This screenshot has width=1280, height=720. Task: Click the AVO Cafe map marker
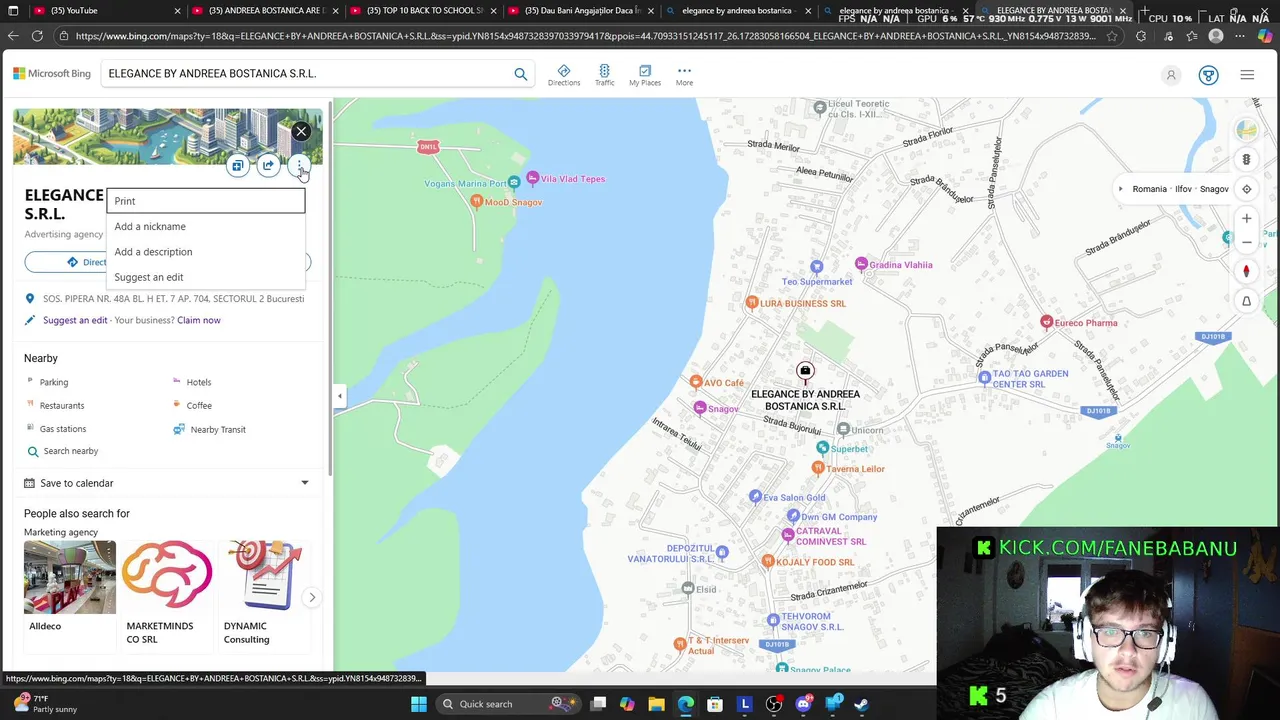tap(696, 382)
